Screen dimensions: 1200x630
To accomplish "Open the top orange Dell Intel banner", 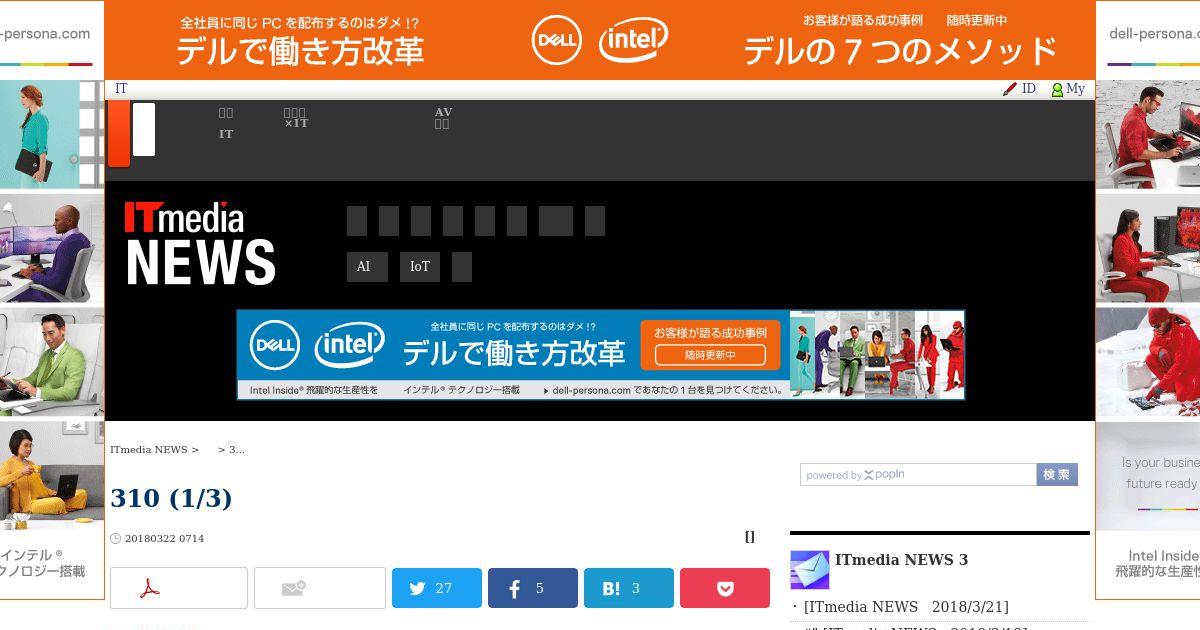I will [600, 40].
